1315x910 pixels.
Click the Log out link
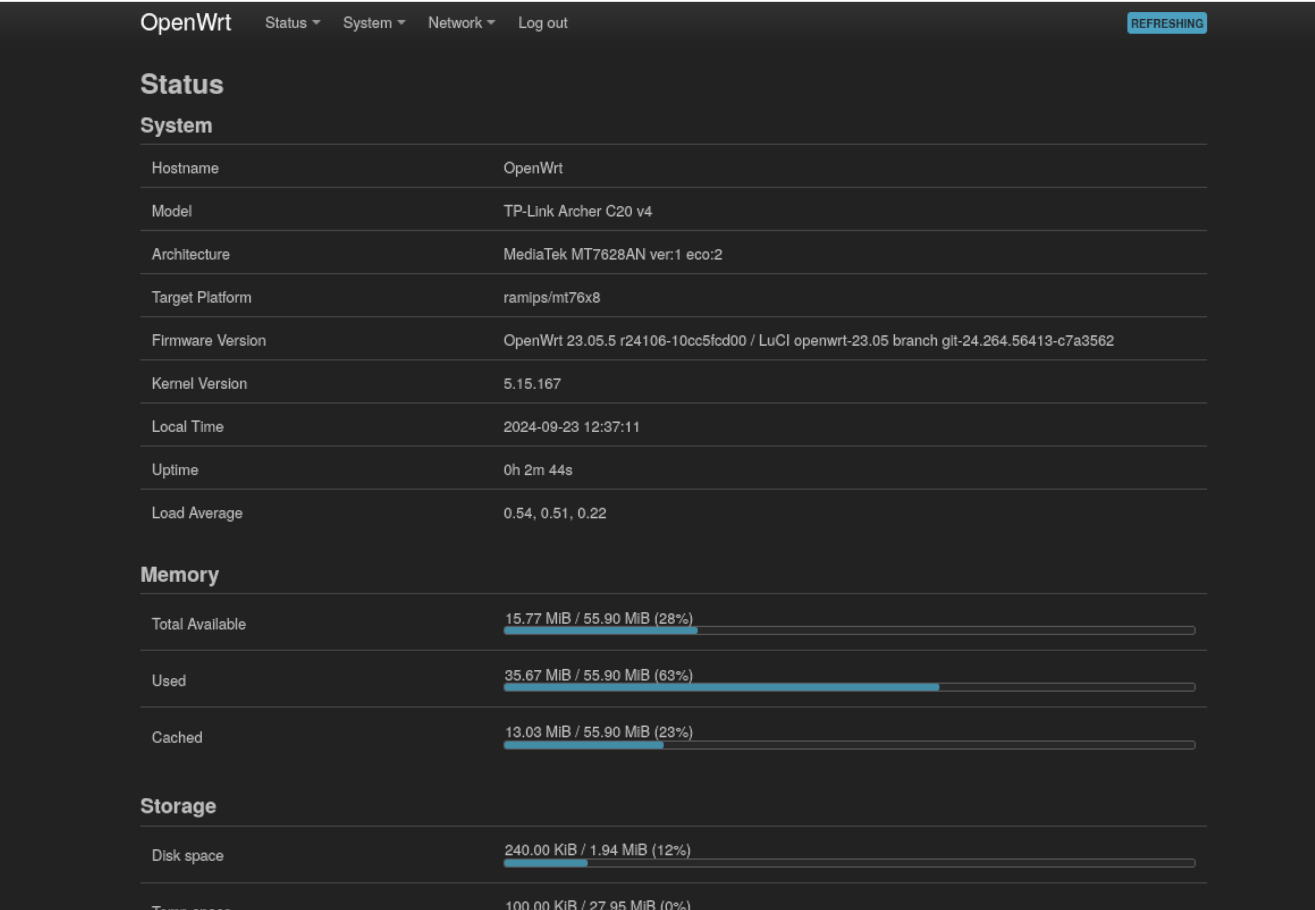click(x=543, y=23)
